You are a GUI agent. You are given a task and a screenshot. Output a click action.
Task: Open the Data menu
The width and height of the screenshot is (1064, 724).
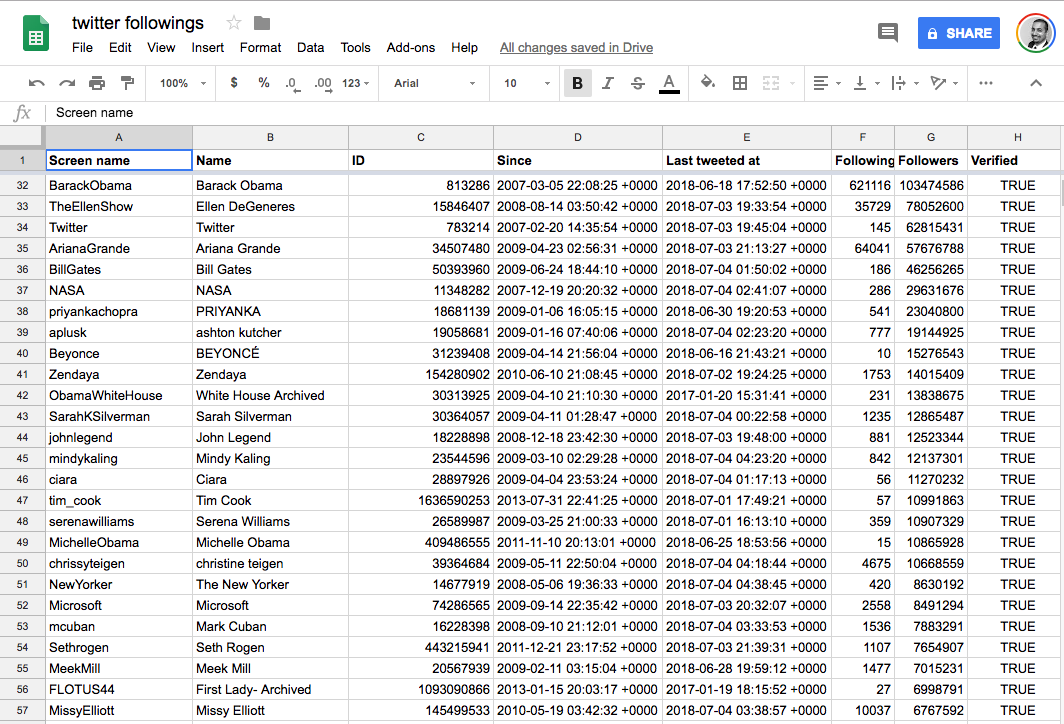click(x=310, y=47)
